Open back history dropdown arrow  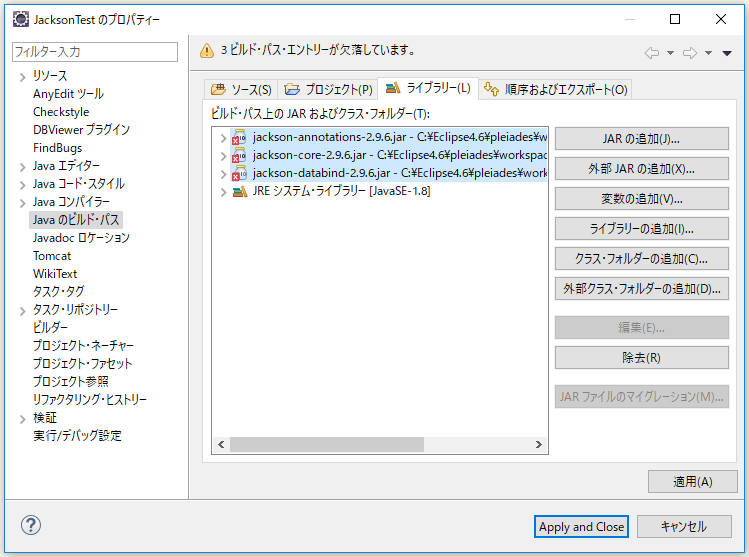(x=670, y=53)
